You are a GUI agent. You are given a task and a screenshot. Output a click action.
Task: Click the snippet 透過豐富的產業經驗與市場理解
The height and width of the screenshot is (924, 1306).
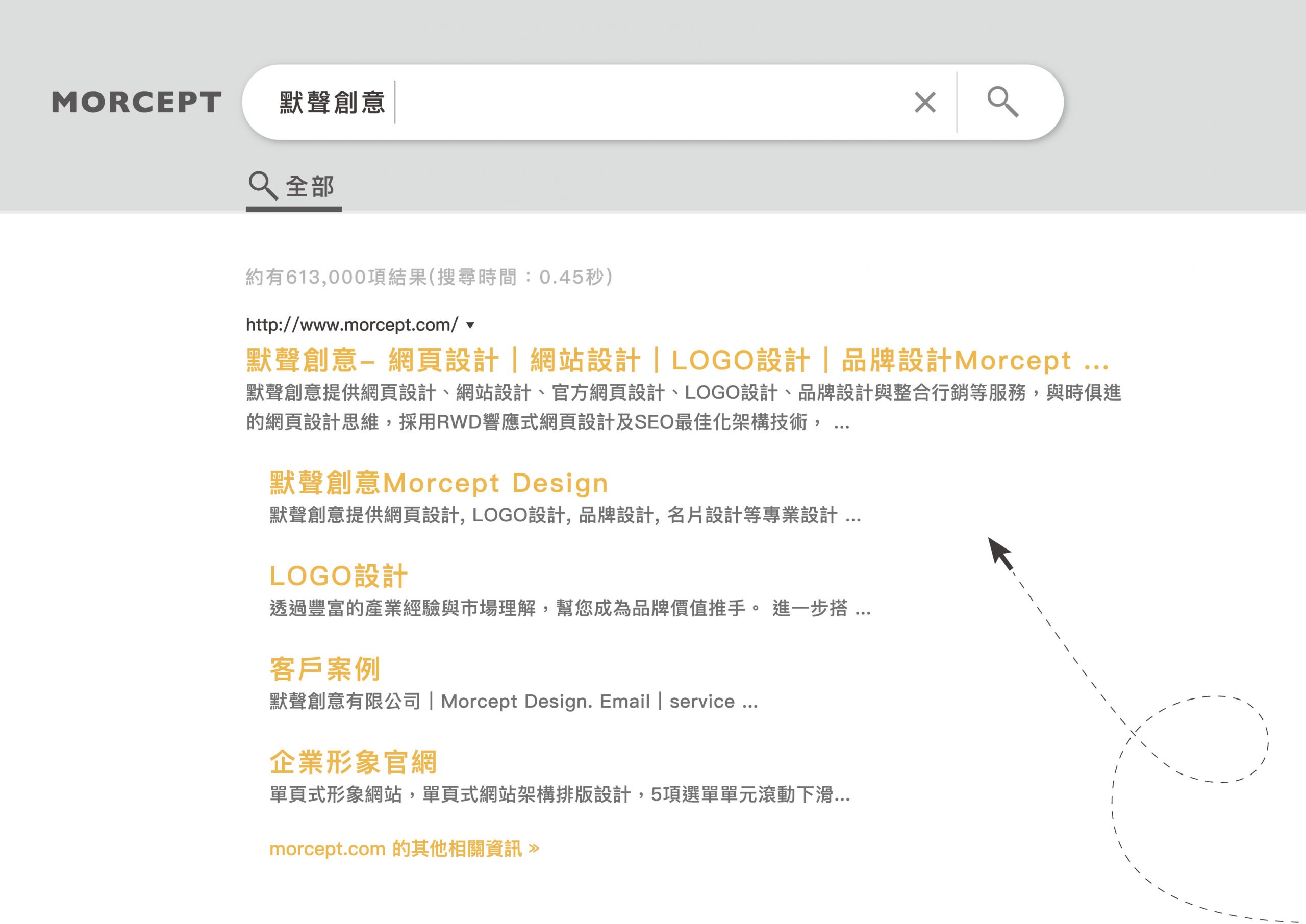(570, 608)
